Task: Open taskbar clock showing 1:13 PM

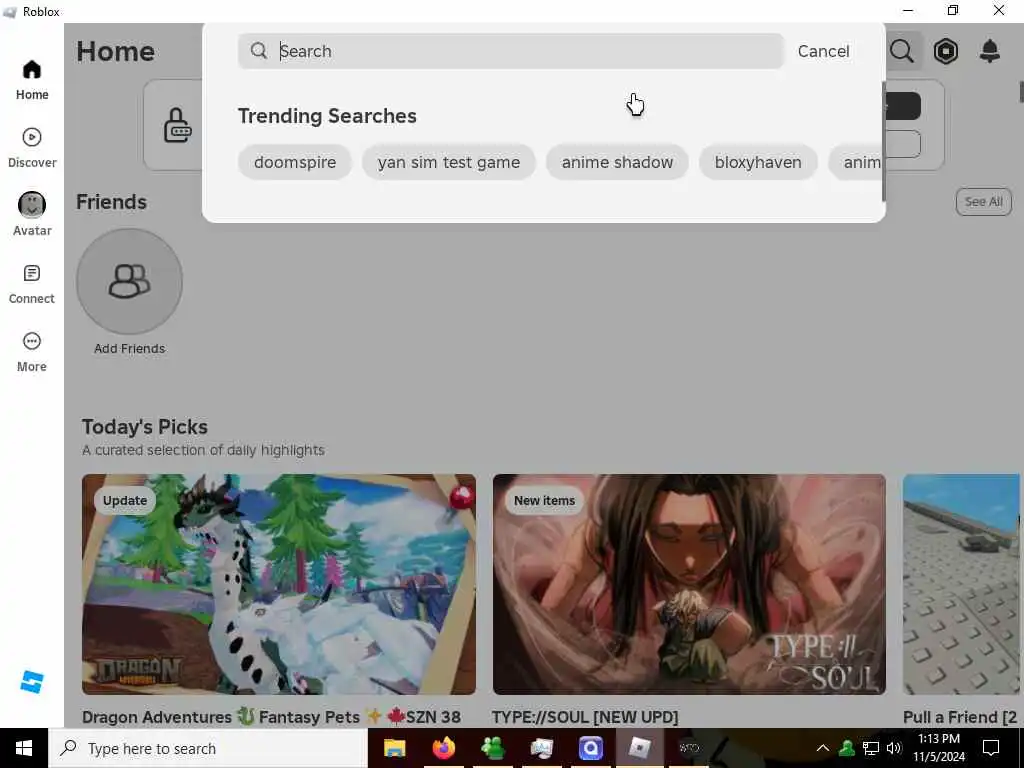Action: pos(938,748)
